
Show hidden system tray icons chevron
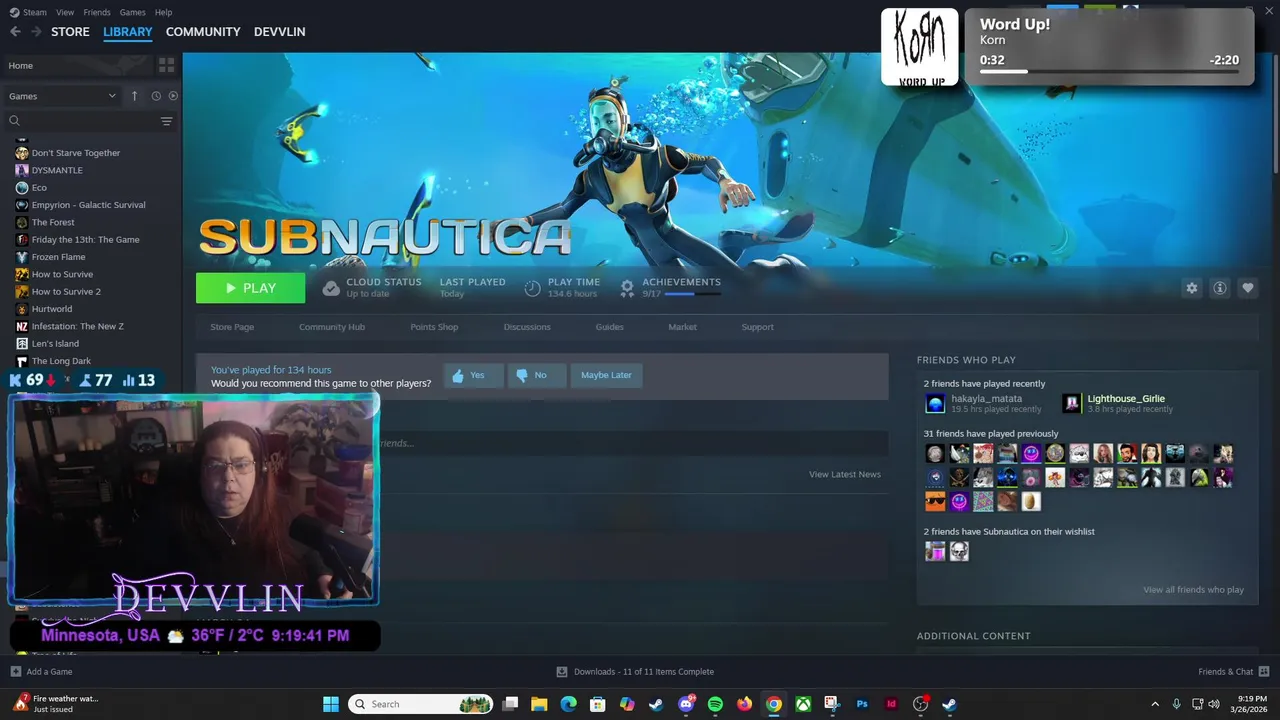click(1155, 704)
